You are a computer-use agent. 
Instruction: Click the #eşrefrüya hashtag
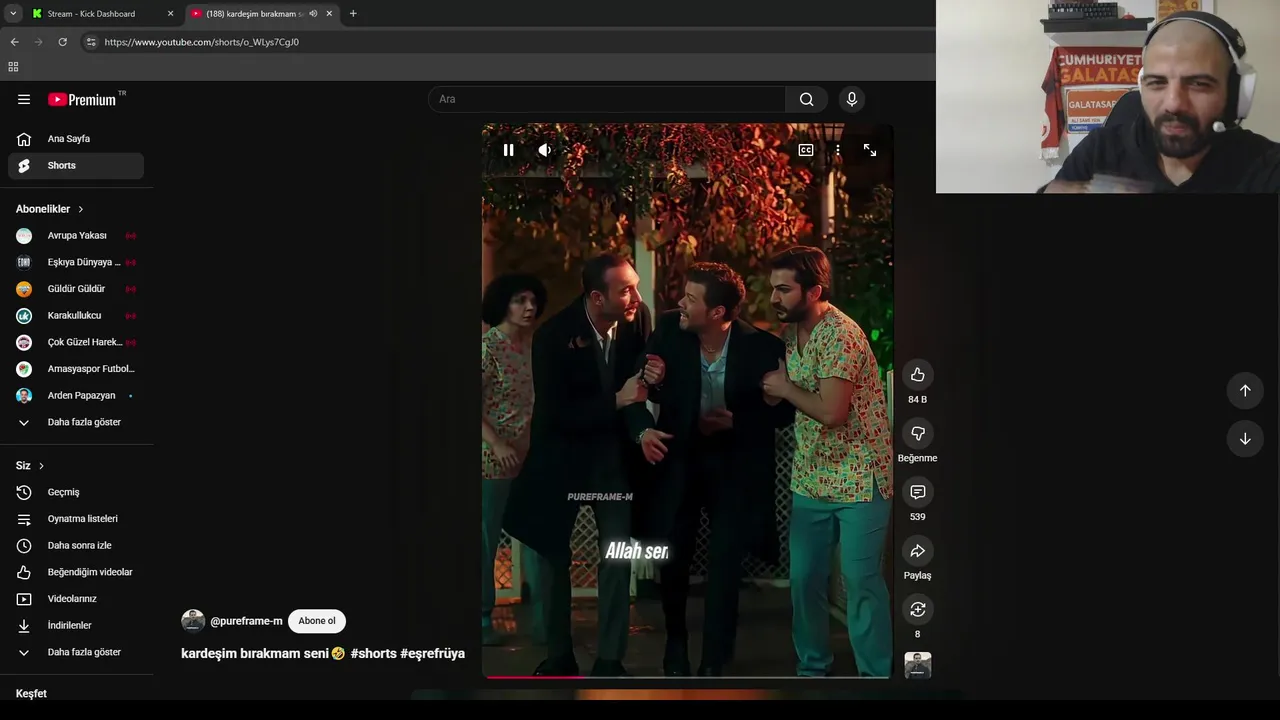432,653
